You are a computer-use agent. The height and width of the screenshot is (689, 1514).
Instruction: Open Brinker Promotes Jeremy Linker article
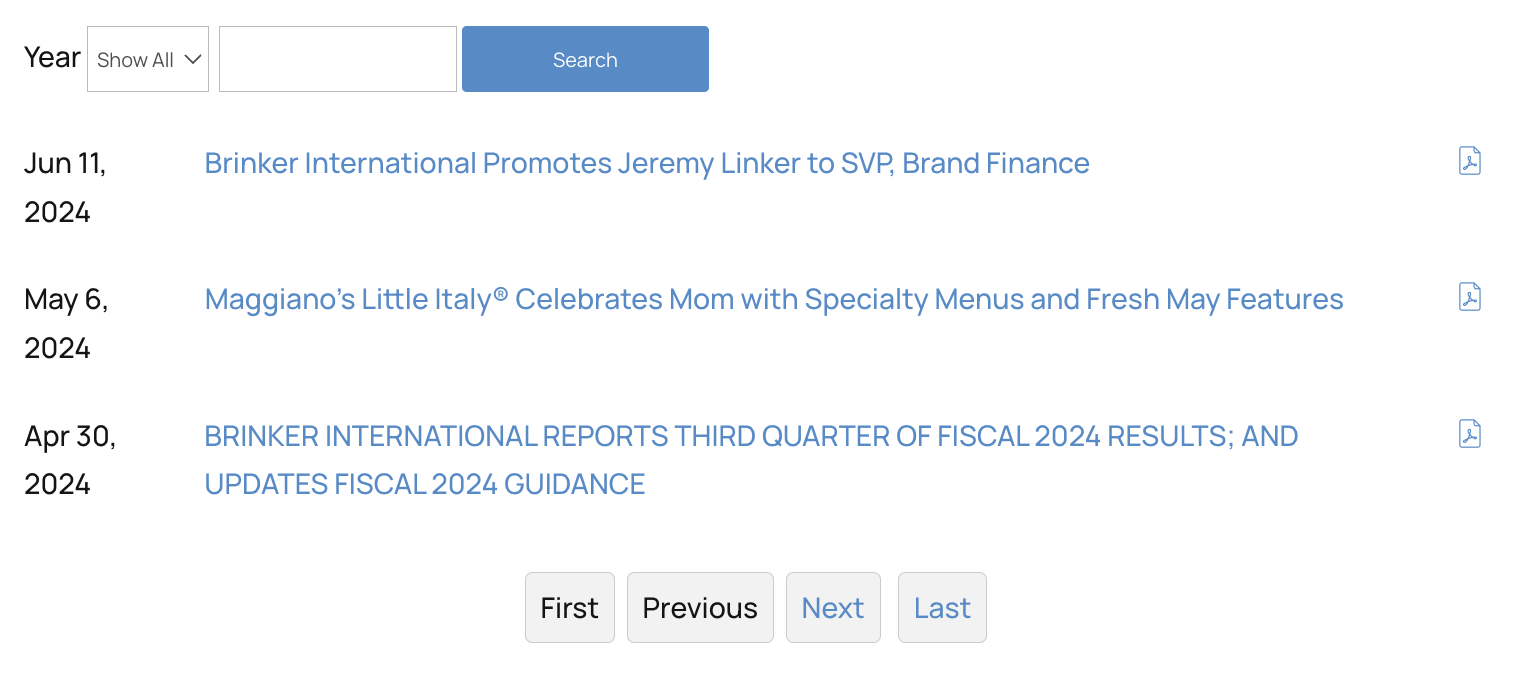[x=646, y=163]
